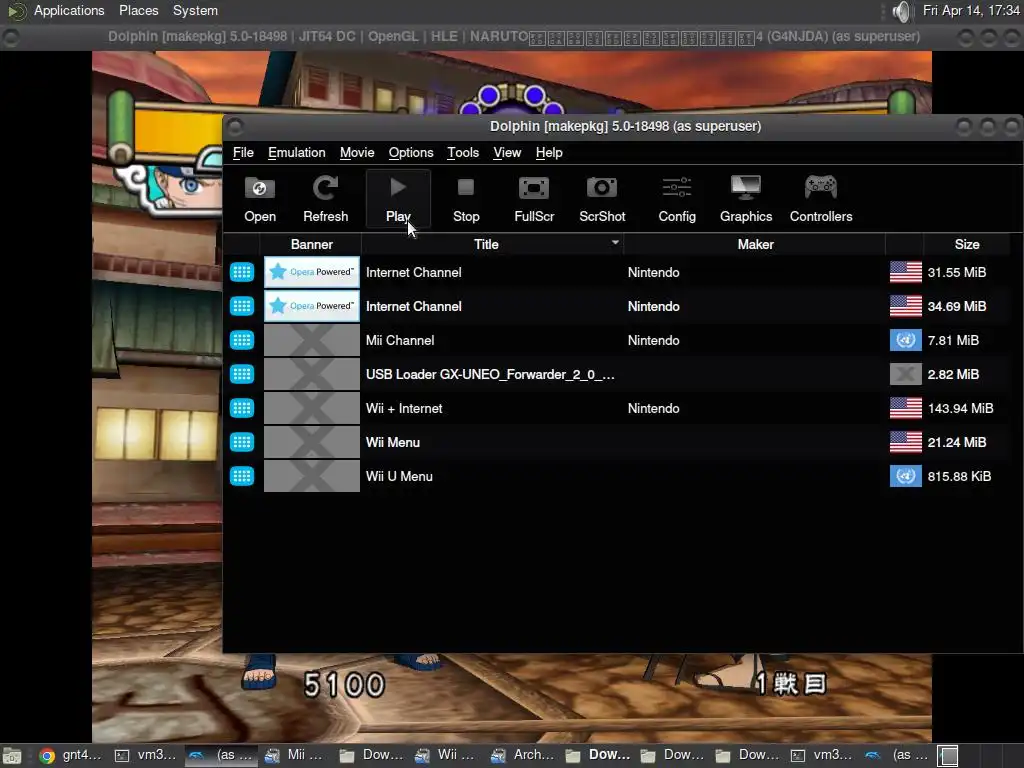
Task: Select the Wii Menu title
Action: (x=392, y=442)
